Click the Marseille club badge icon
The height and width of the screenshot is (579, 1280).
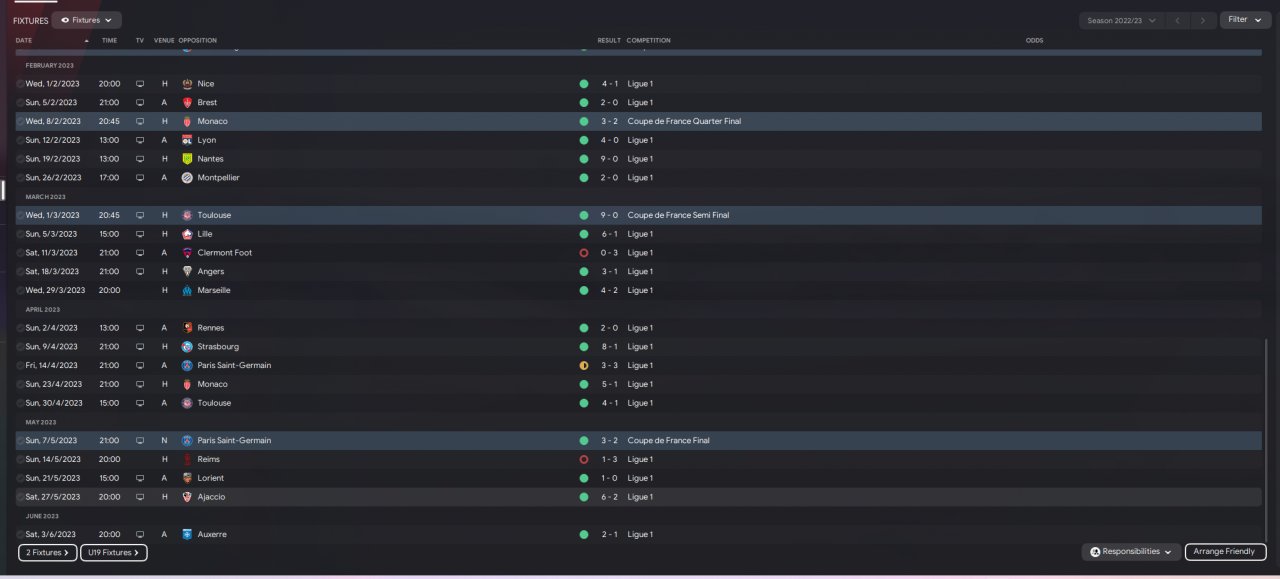click(x=187, y=290)
